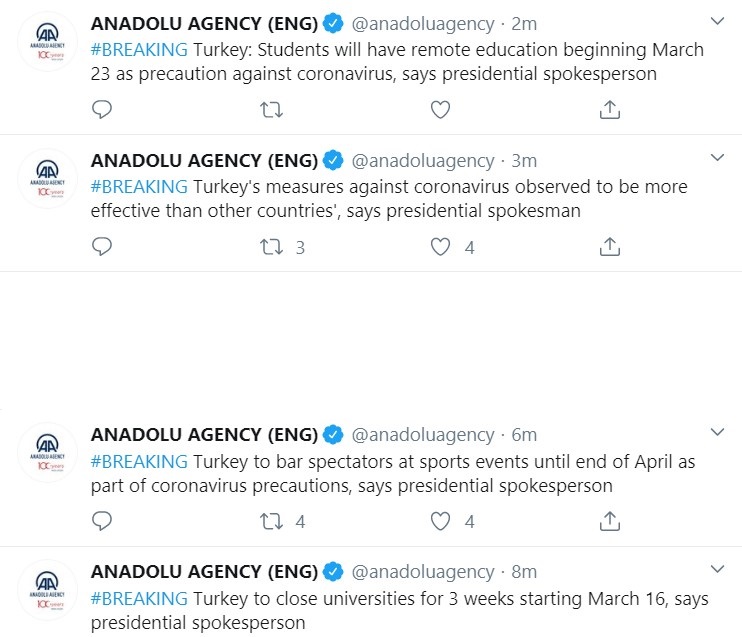Reply to the coronavirus measures tweet

[x=102, y=247]
